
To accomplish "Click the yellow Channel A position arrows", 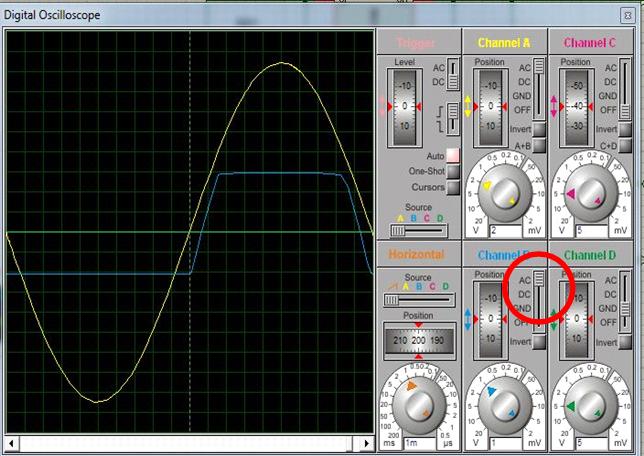I will 468,106.
